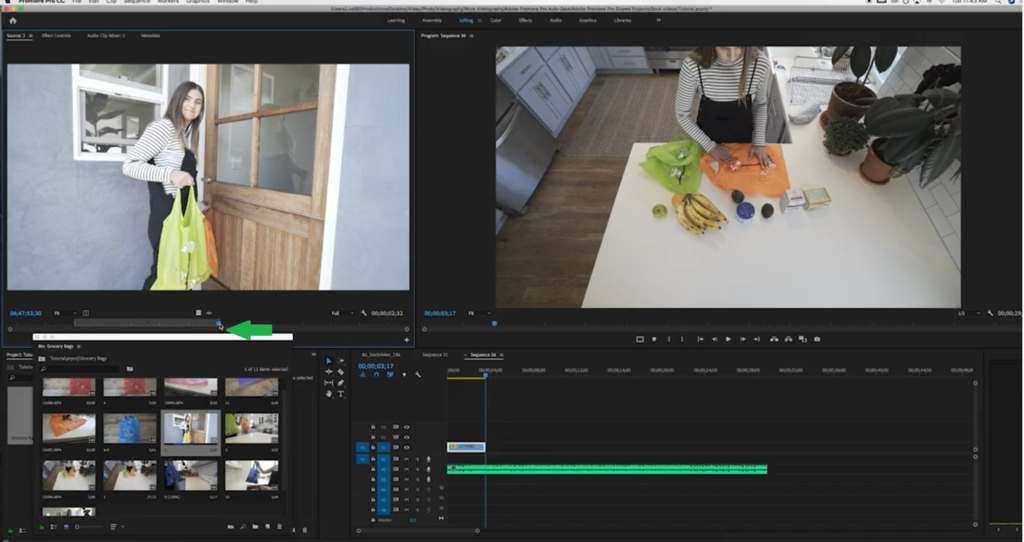Click New Item icon in bin panel
1024x542 pixels.
(x=268, y=526)
